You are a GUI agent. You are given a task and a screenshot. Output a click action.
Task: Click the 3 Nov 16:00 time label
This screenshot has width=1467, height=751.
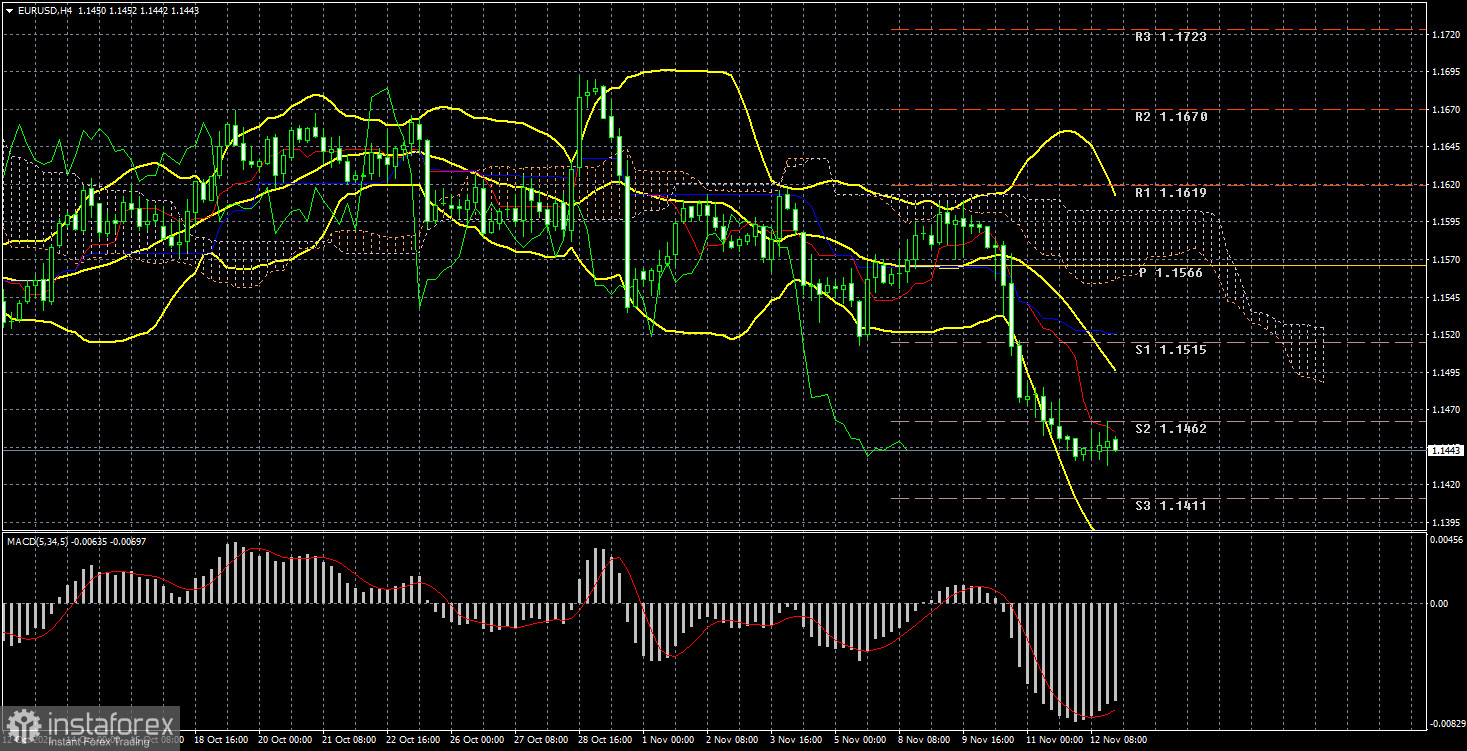pyautogui.click(x=795, y=741)
